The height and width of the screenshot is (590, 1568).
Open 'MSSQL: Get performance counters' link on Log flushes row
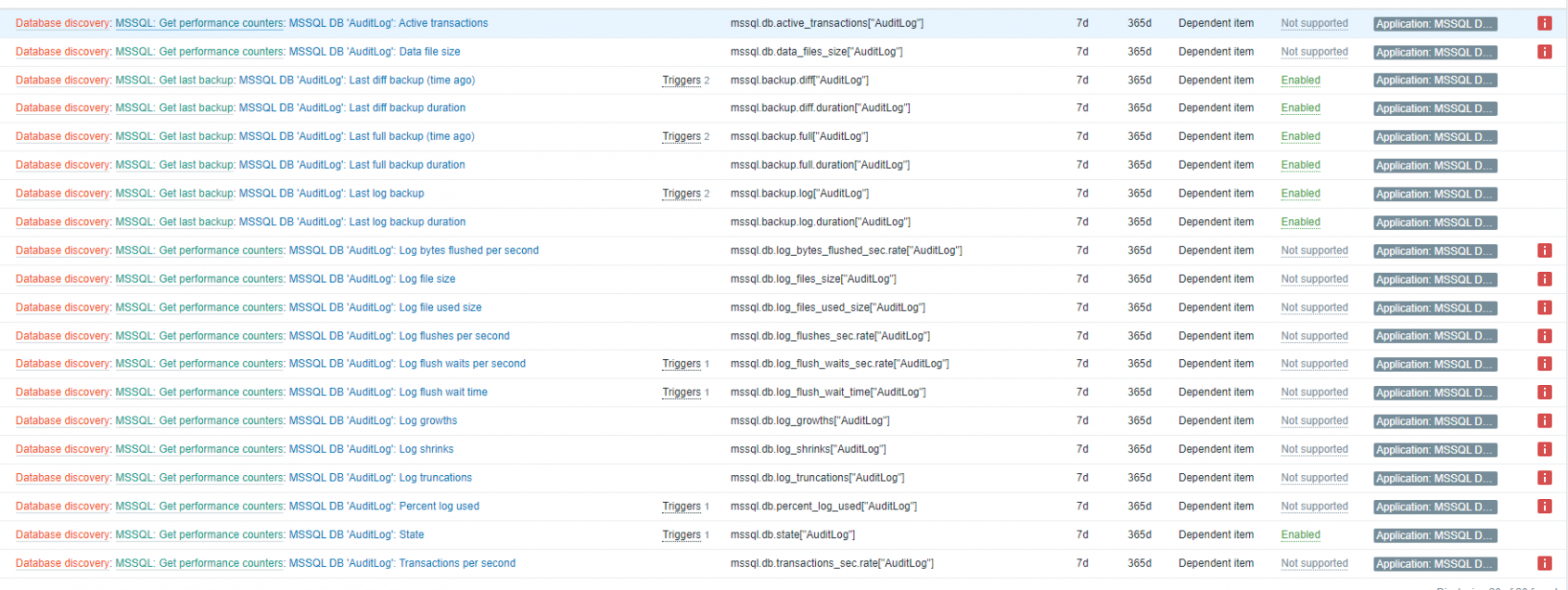[198, 336]
